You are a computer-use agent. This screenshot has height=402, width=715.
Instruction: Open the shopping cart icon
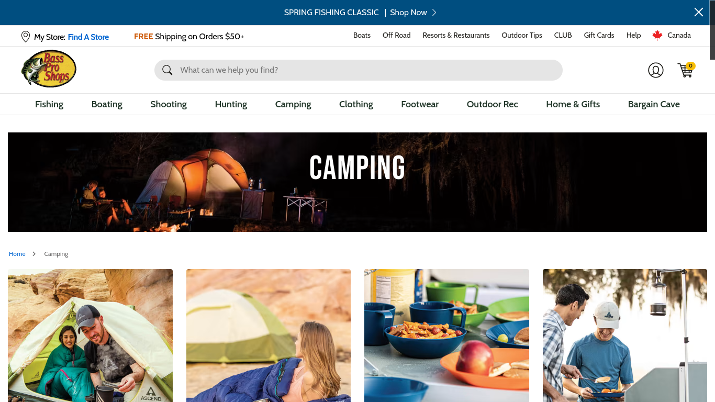tap(685, 70)
